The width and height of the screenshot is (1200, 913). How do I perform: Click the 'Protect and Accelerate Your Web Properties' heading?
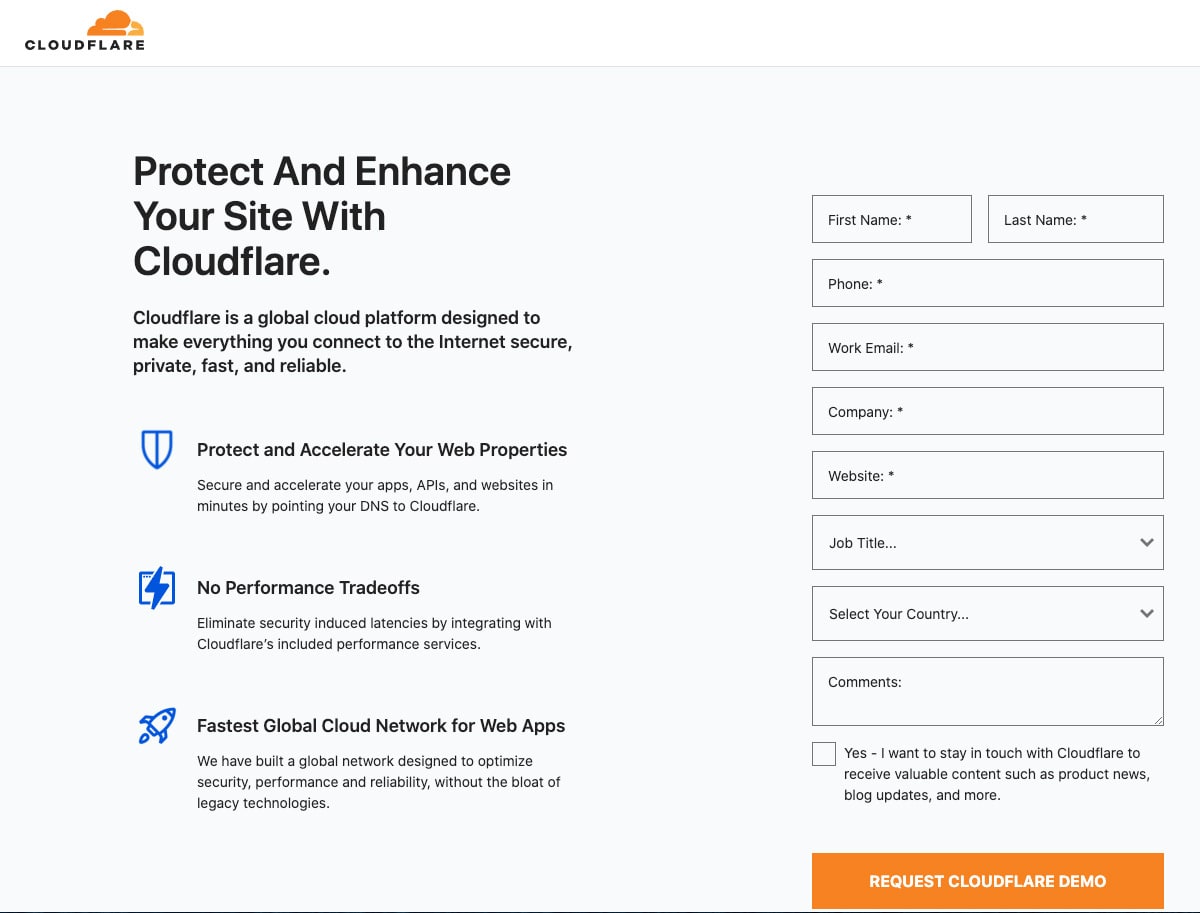(x=382, y=450)
